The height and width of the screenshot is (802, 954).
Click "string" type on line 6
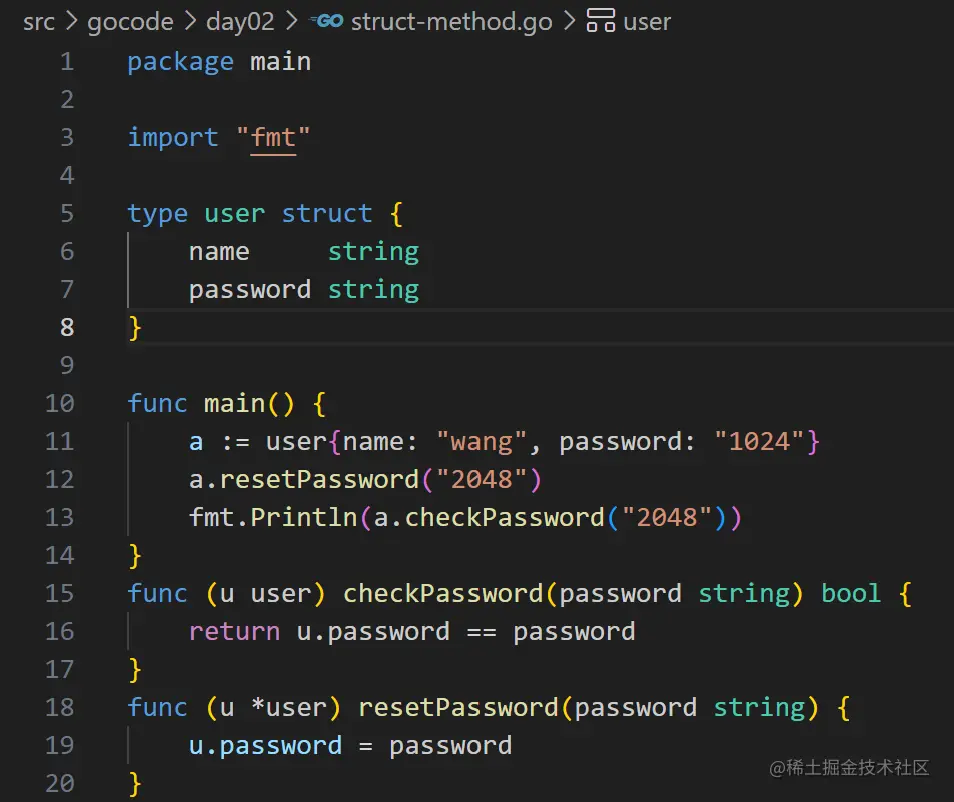(374, 252)
